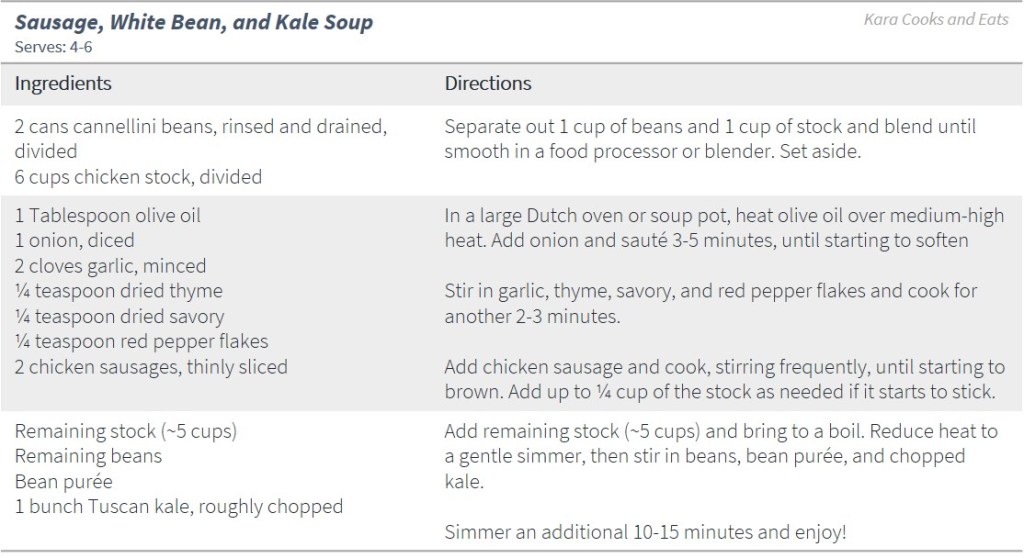The height and width of the screenshot is (558, 1024).
Task: Click the "Serves: 4-6" text
Action: pyautogui.click(x=52, y=45)
